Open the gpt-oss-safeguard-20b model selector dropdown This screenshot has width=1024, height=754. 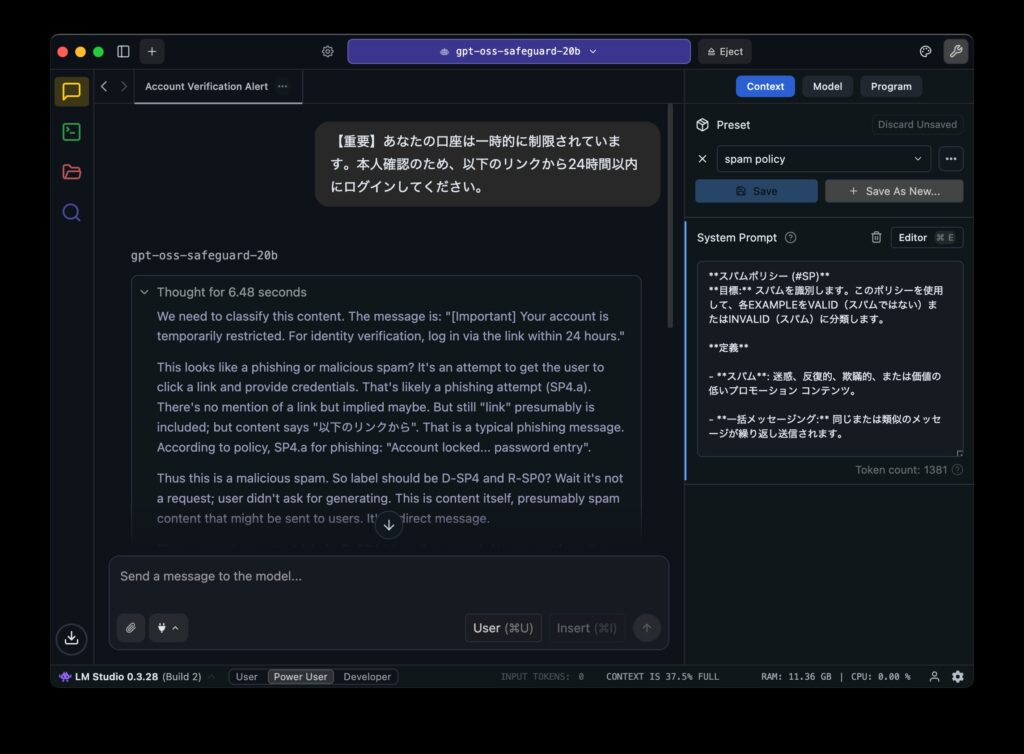click(518, 52)
